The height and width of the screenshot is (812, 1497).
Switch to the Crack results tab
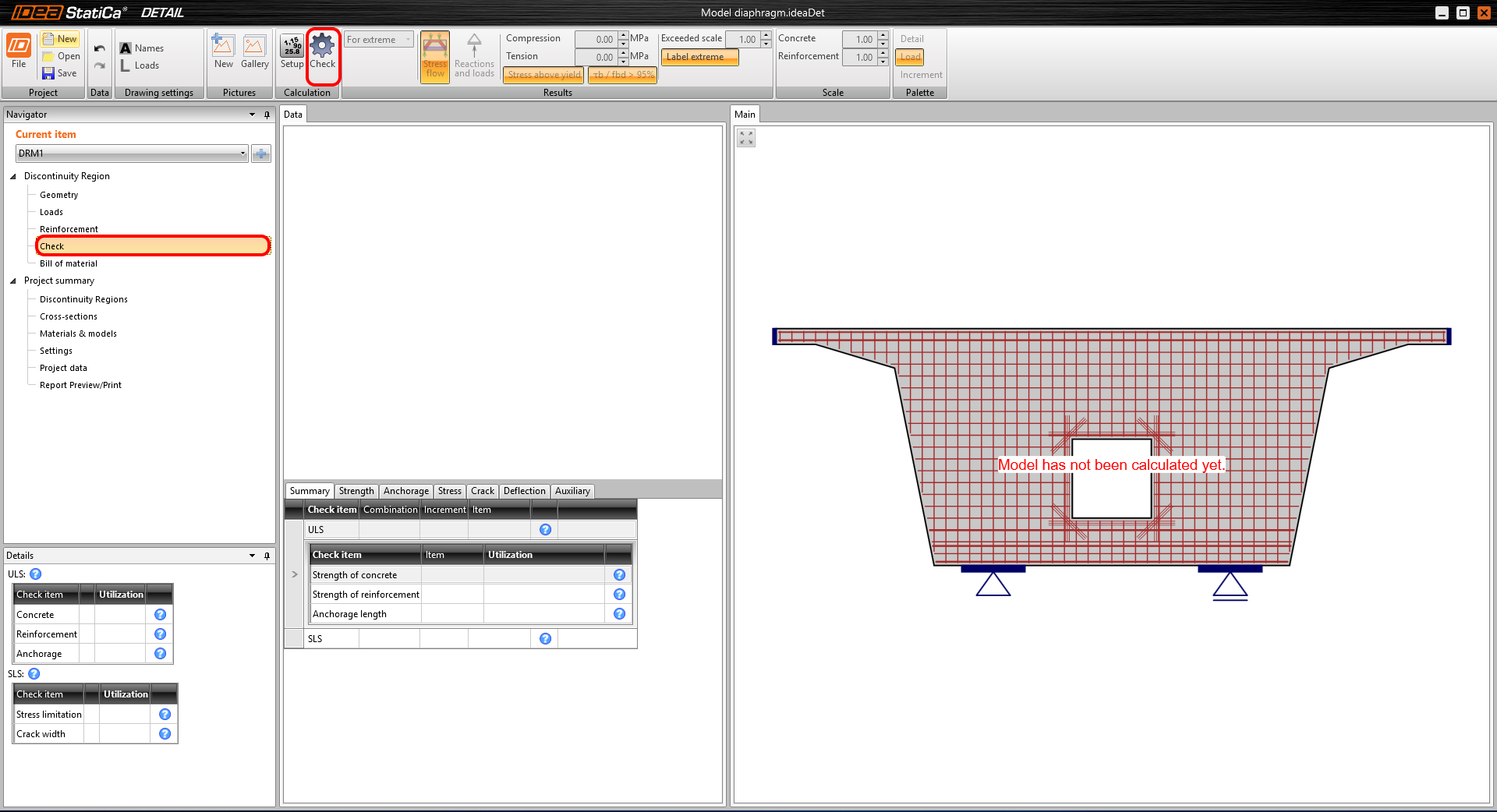(482, 491)
